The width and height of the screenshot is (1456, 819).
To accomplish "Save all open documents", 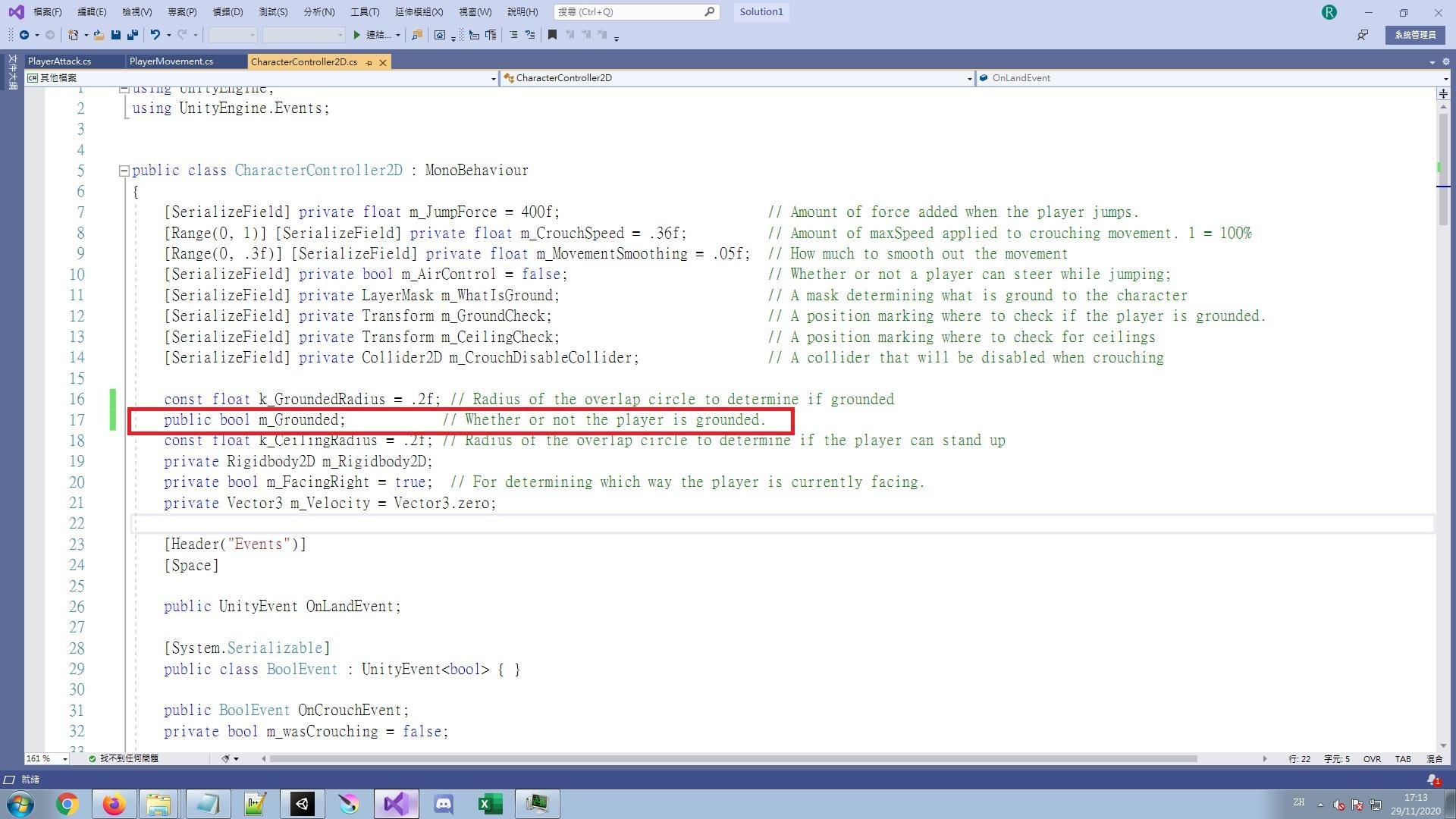I will click(x=132, y=35).
